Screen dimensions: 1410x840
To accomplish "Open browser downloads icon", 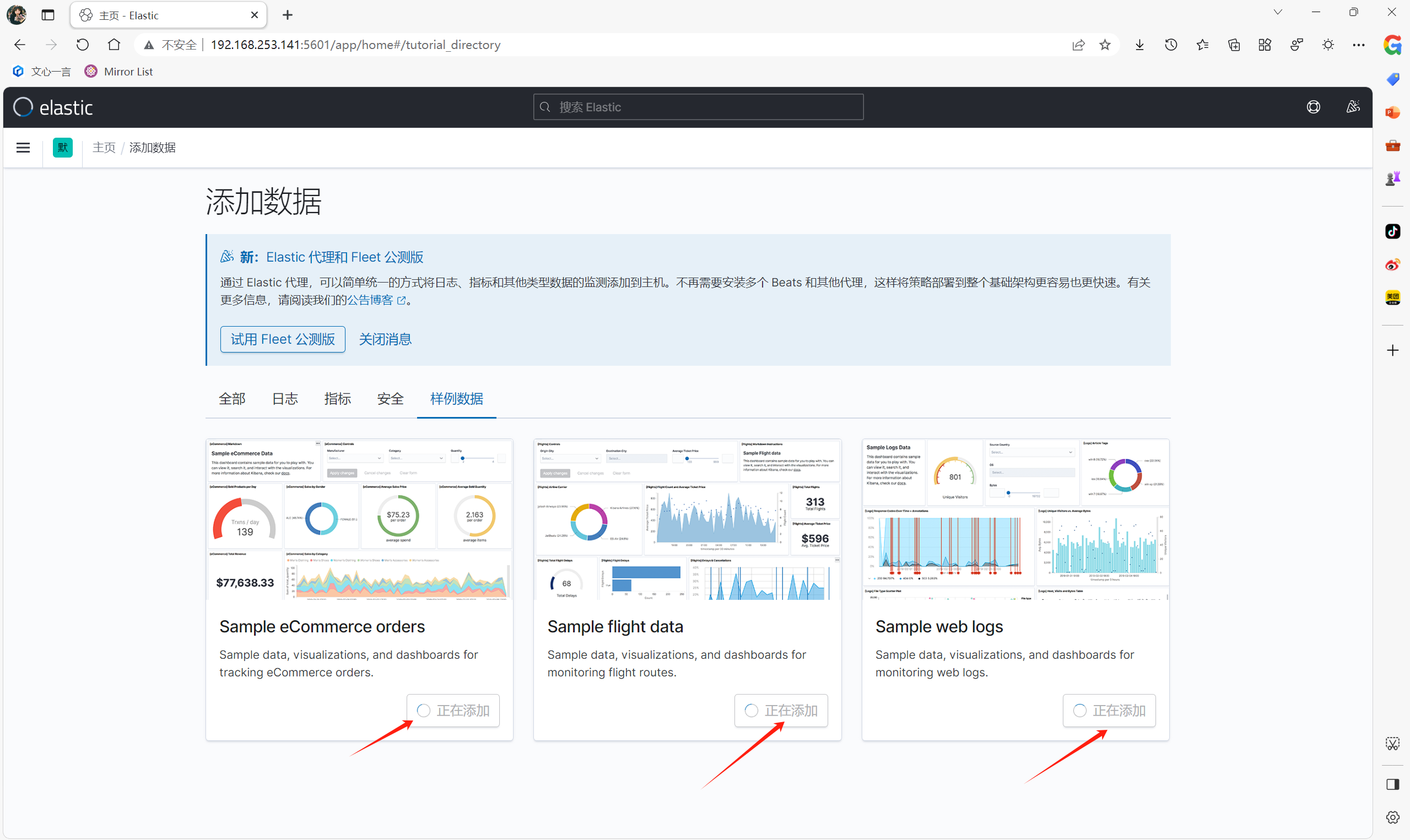I will click(1139, 45).
